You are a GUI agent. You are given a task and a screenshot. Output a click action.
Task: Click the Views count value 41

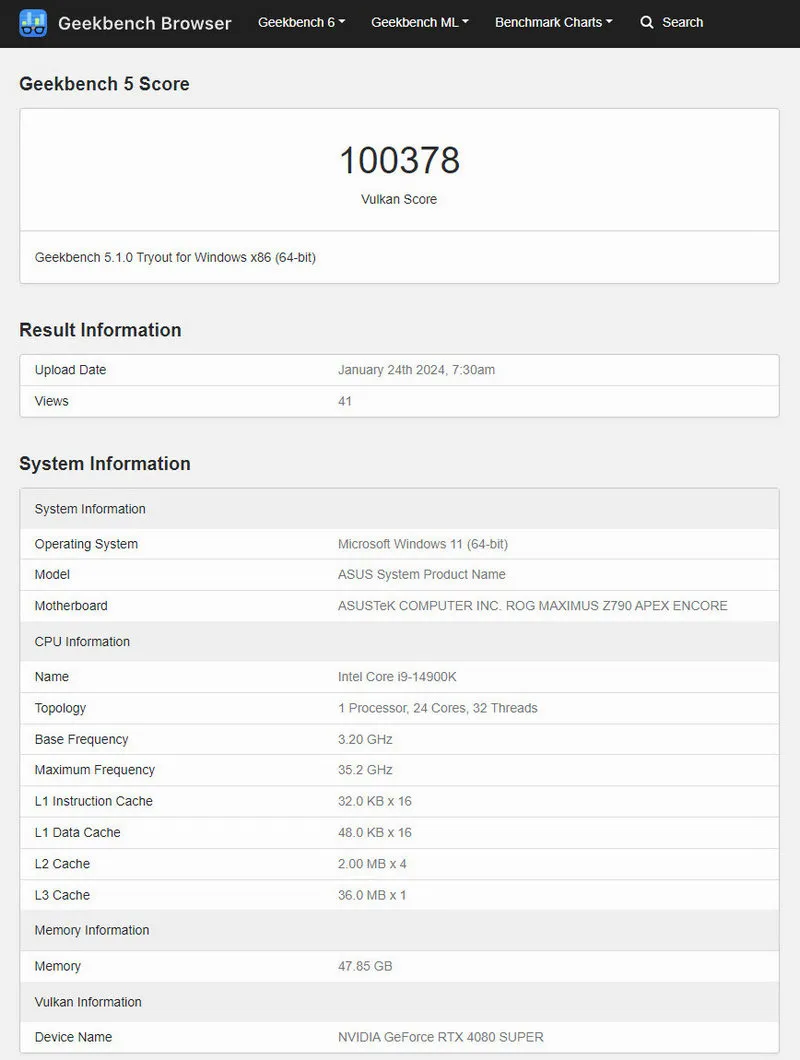(345, 401)
